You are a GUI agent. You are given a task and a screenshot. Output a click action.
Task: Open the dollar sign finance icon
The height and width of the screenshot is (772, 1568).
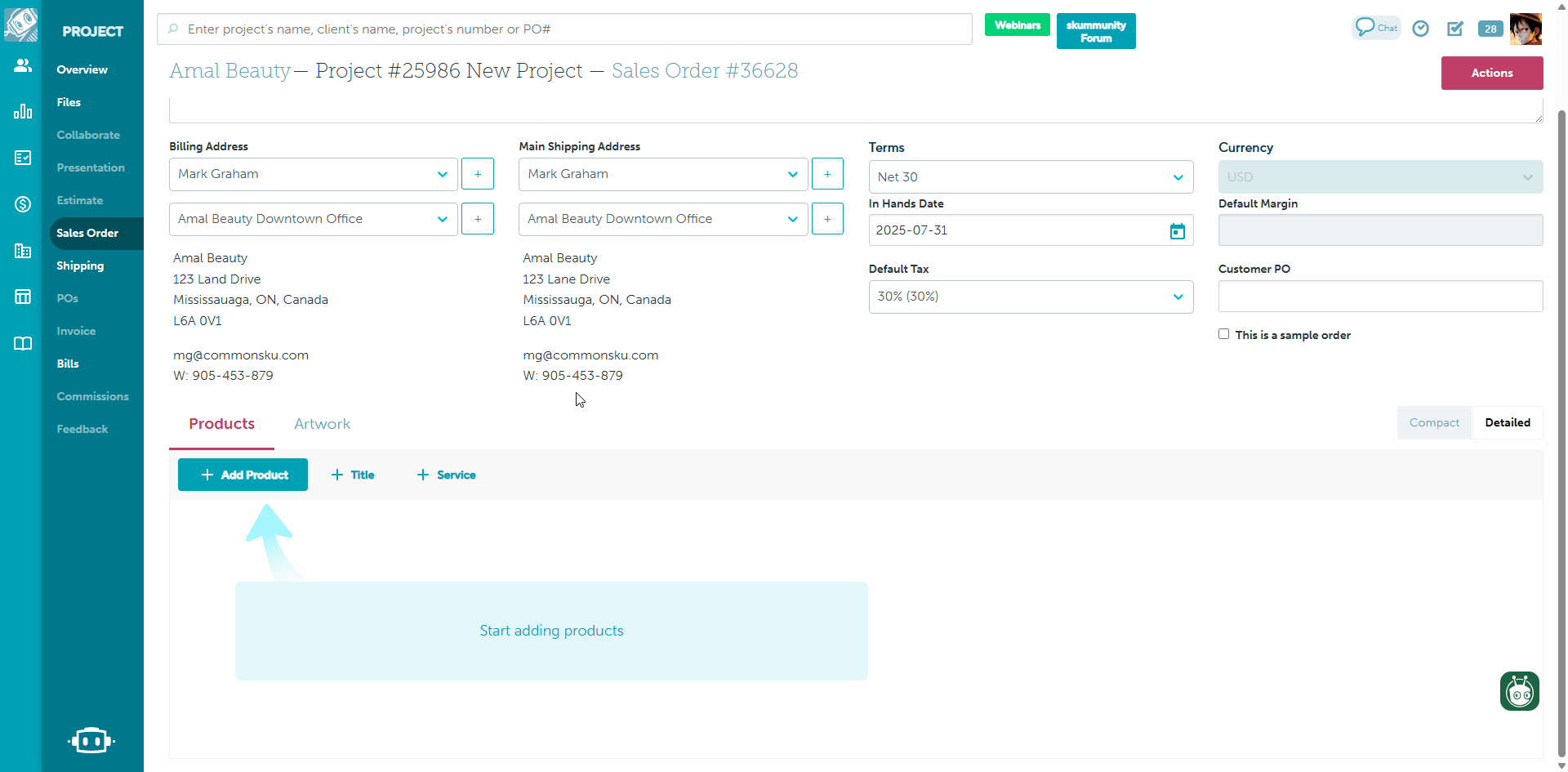(22, 204)
